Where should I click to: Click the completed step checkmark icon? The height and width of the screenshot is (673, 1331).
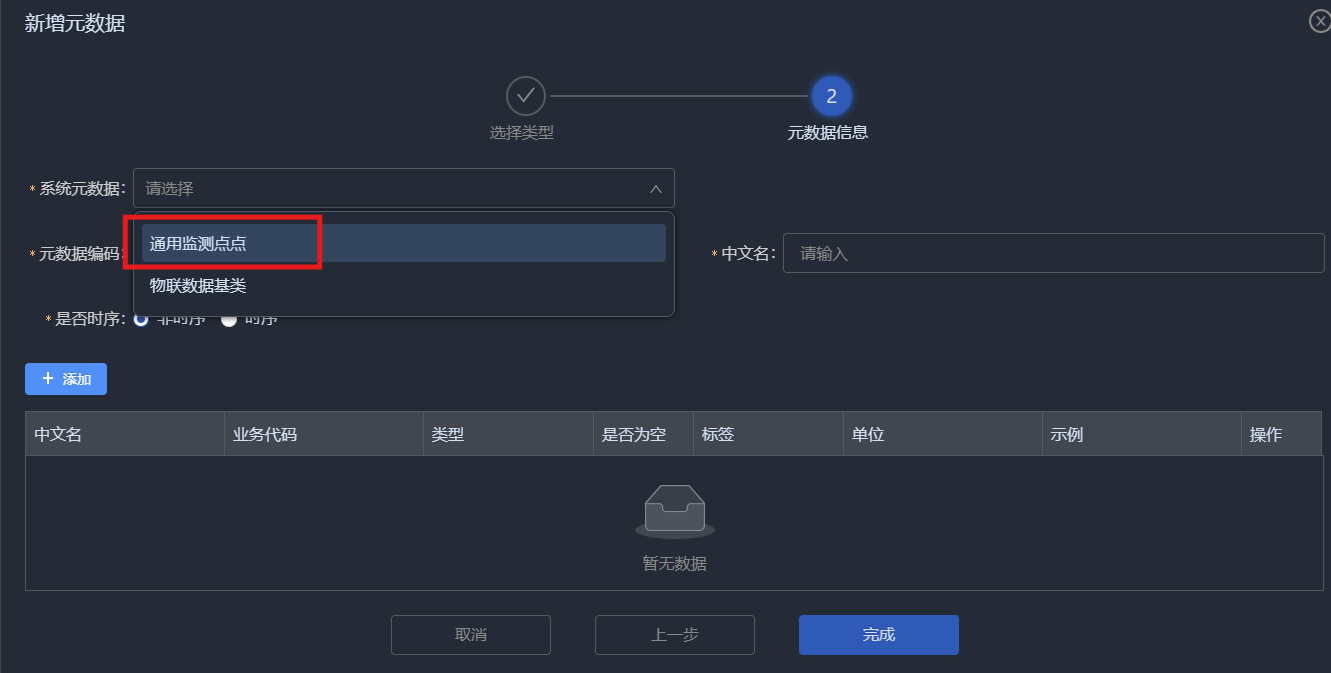coord(526,96)
